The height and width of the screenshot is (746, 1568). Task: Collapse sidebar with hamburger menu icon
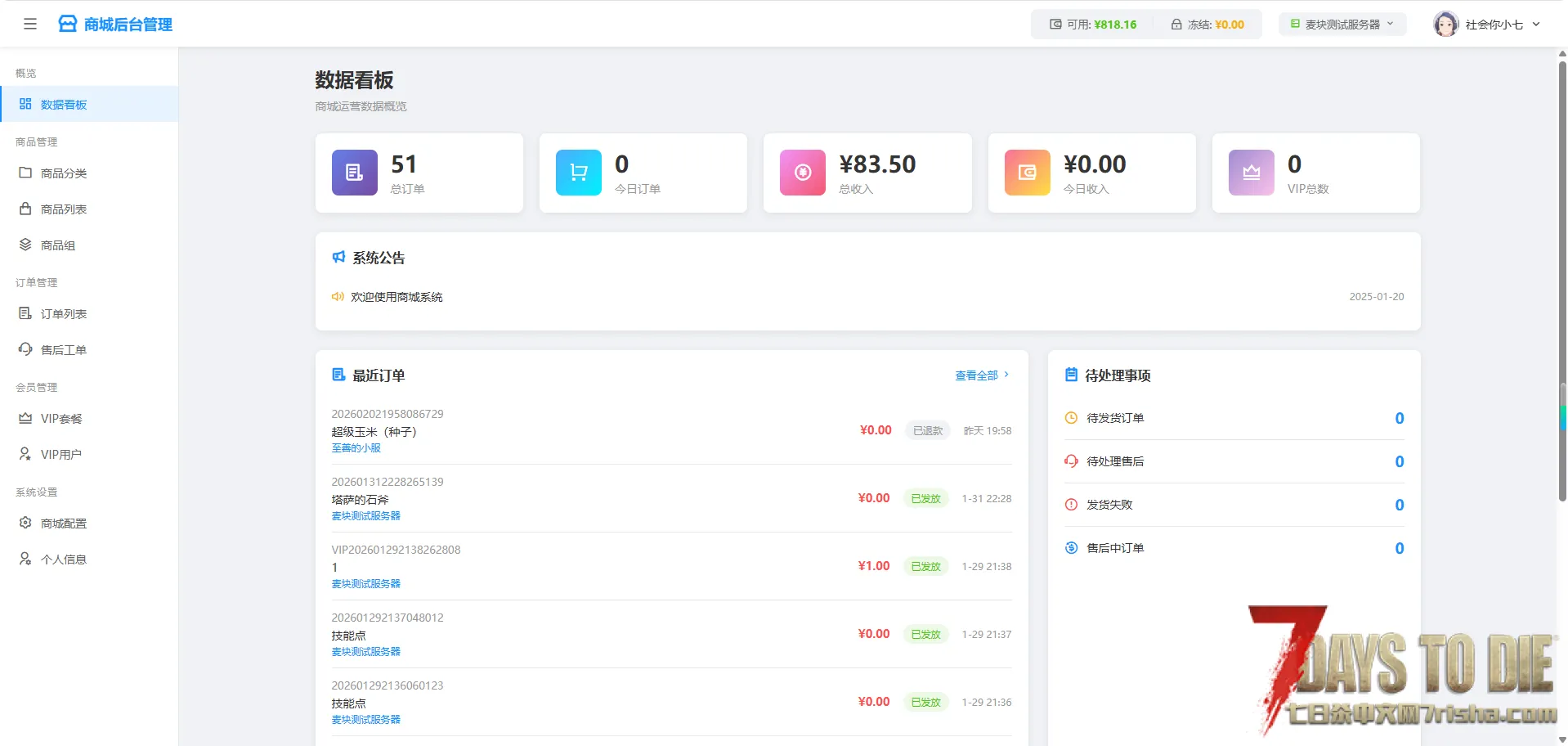tap(30, 25)
